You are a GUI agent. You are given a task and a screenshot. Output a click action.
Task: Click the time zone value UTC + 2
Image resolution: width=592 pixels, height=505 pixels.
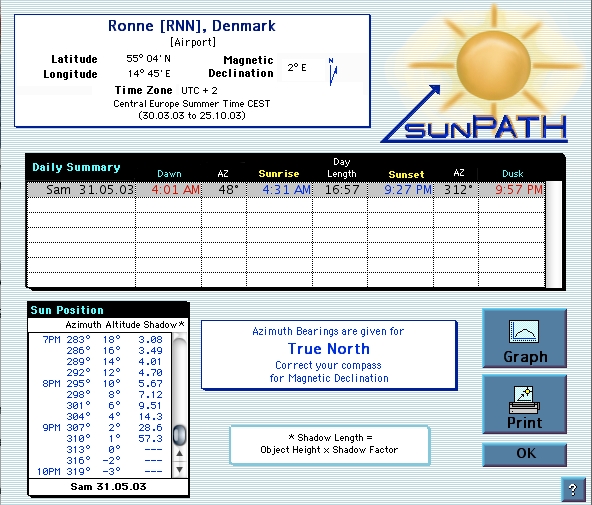[199, 91]
